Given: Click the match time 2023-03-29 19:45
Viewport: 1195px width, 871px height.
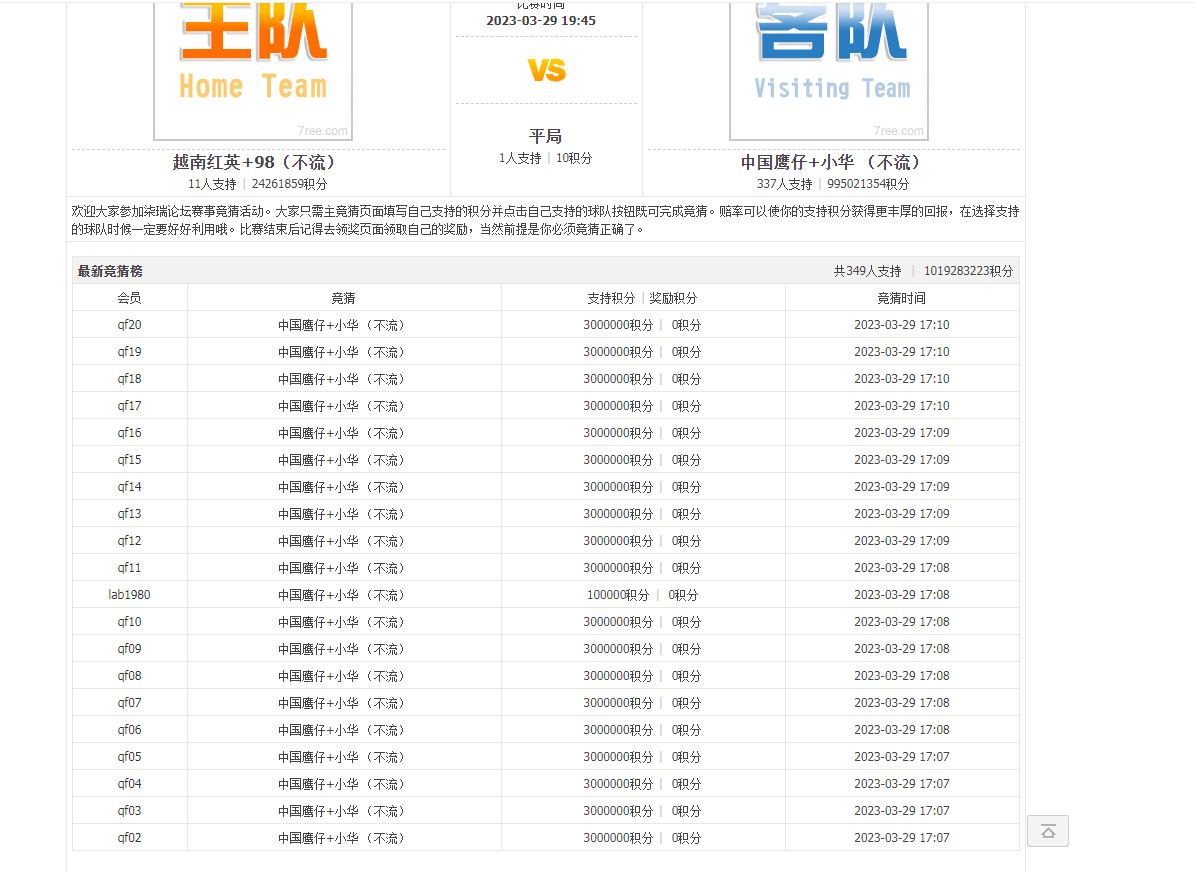Looking at the screenshot, I should (x=541, y=21).
